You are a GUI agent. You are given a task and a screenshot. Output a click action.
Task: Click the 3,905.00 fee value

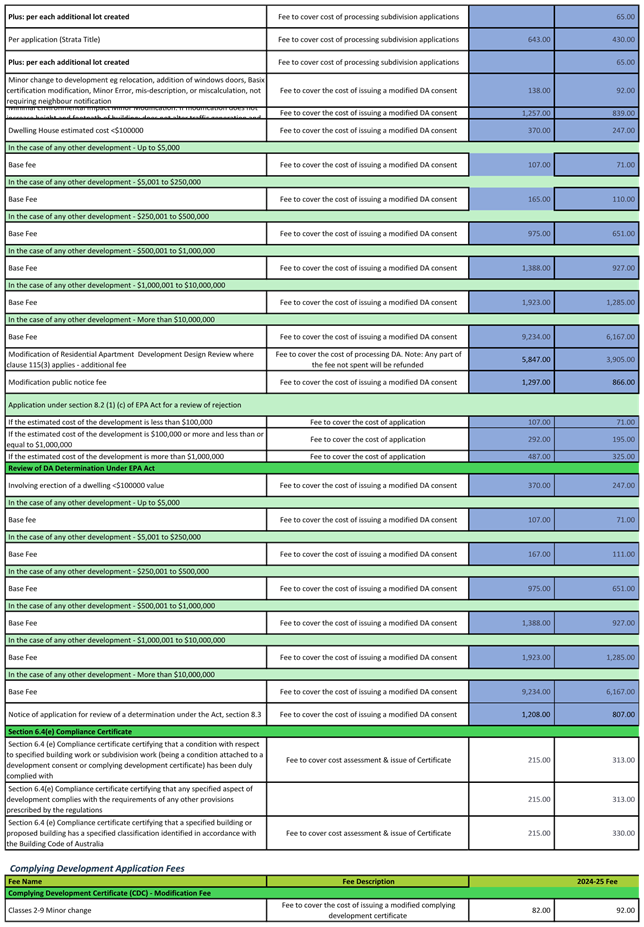click(x=621, y=359)
